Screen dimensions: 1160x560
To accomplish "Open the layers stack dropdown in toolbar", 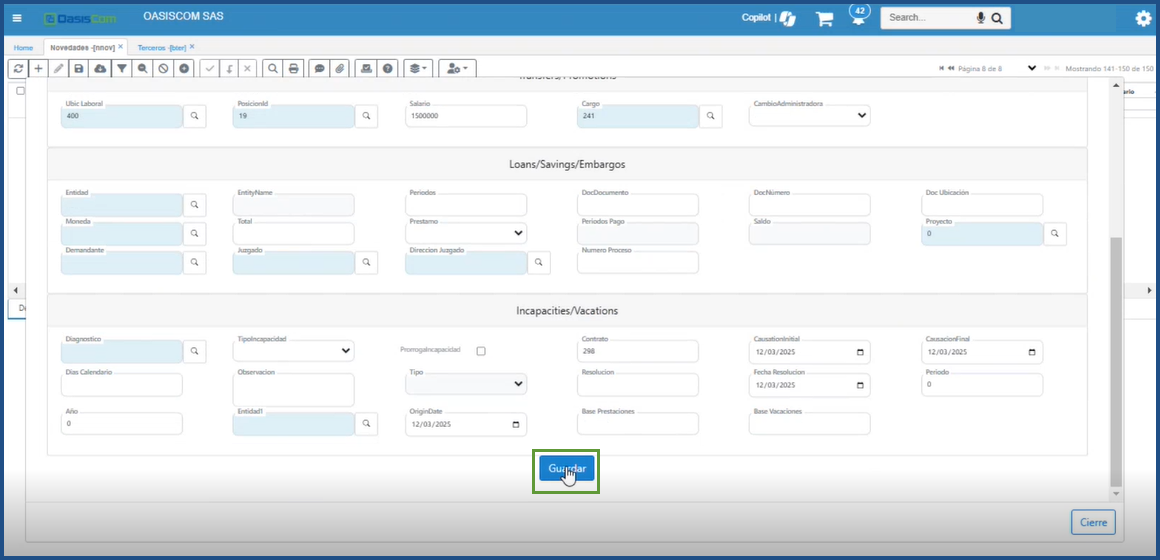I will (418, 68).
